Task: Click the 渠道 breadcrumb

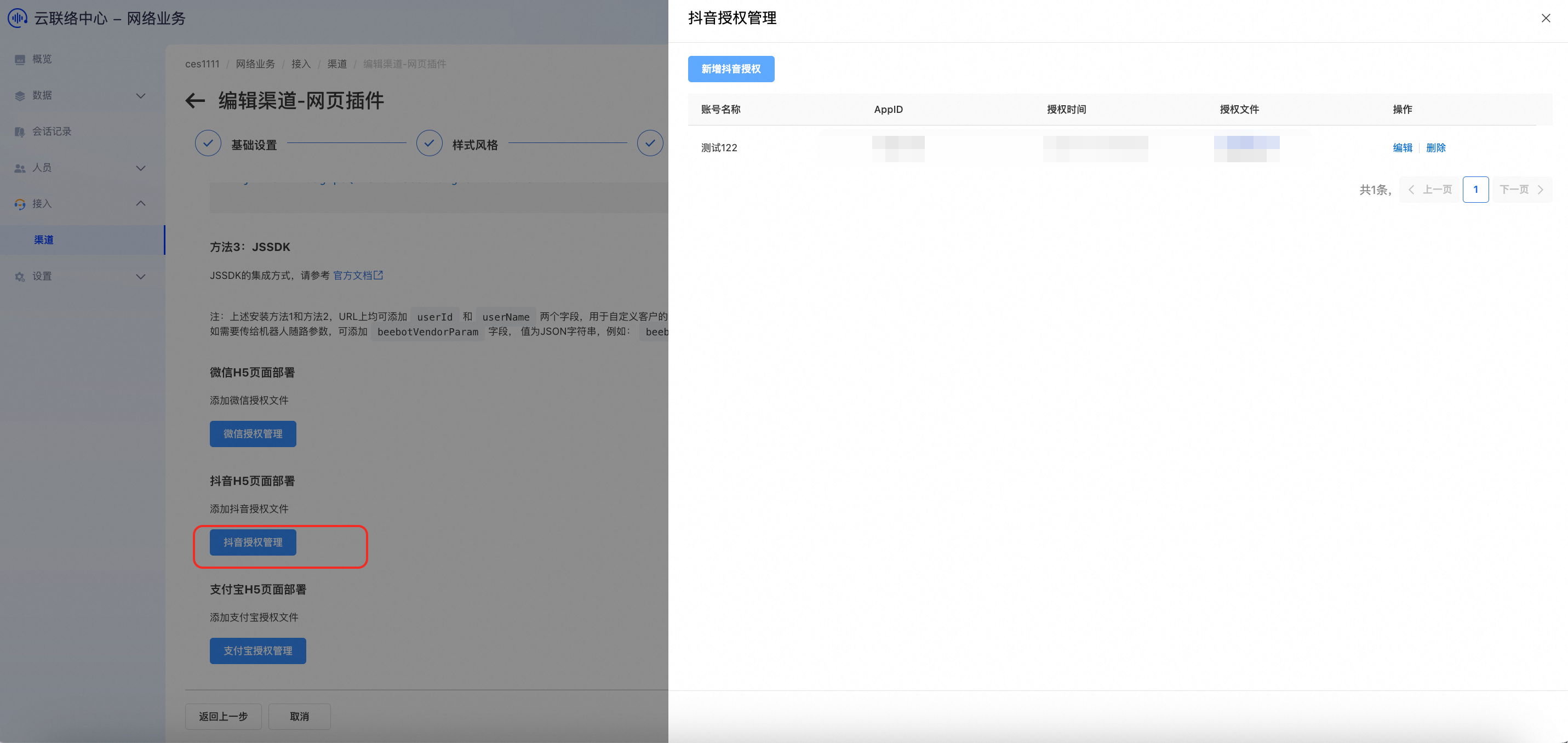Action: pyautogui.click(x=336, y=64)
